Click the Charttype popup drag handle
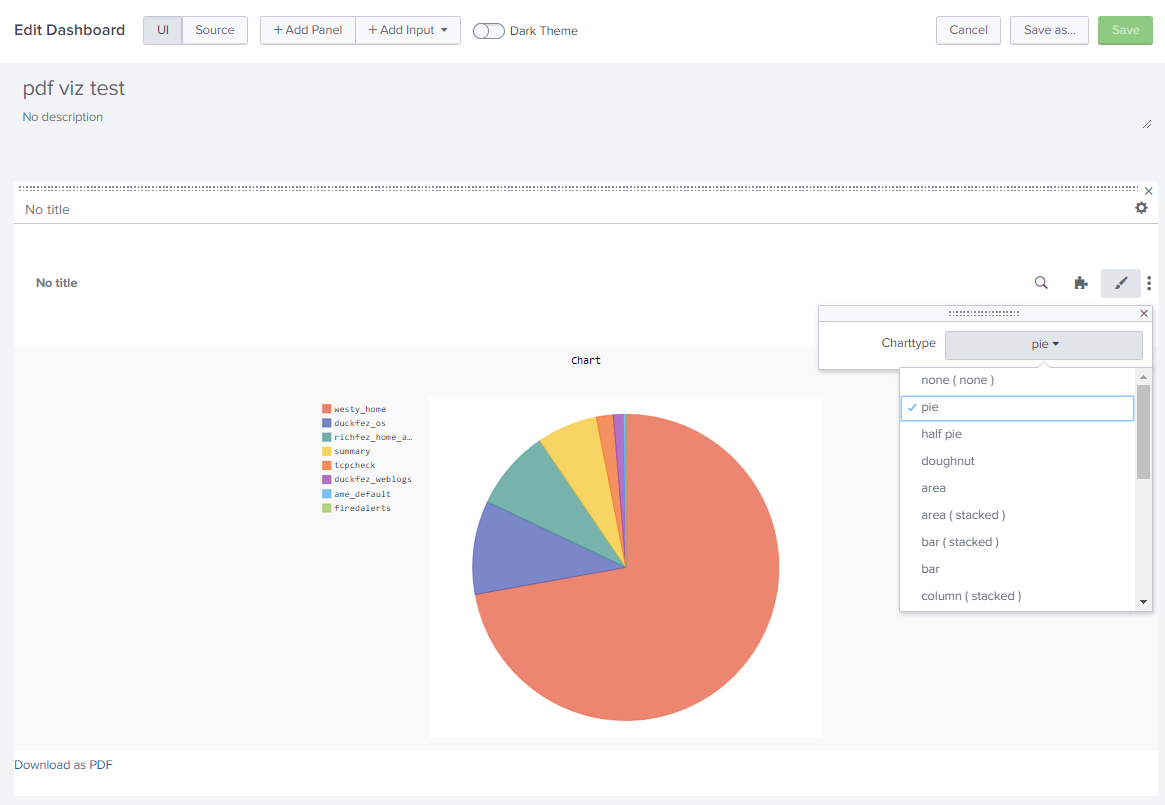1165x805 pixels. pyautogui.click(x=984, y=314)
